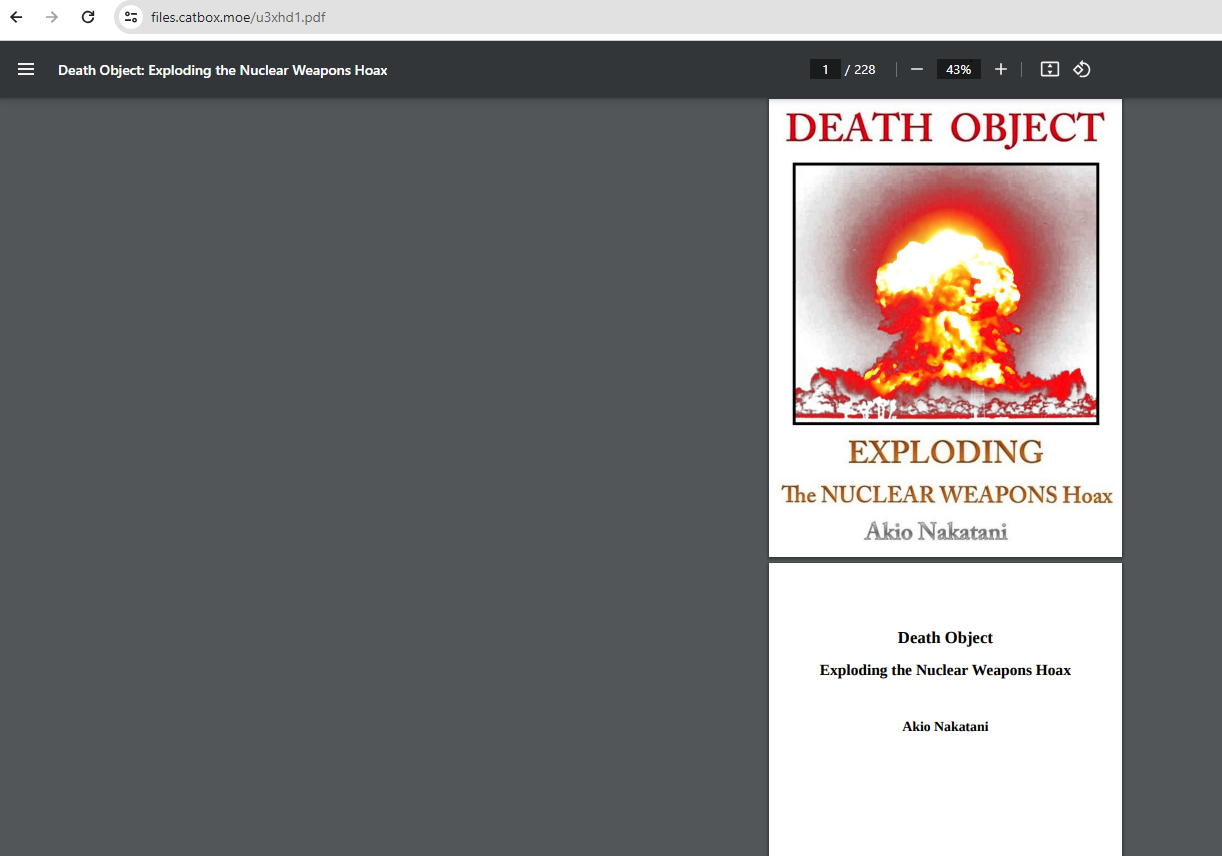Click the red DEATH OBJECT cover title
The height and width of the screenshot is (856, 1222).
(x=945, y=128)
